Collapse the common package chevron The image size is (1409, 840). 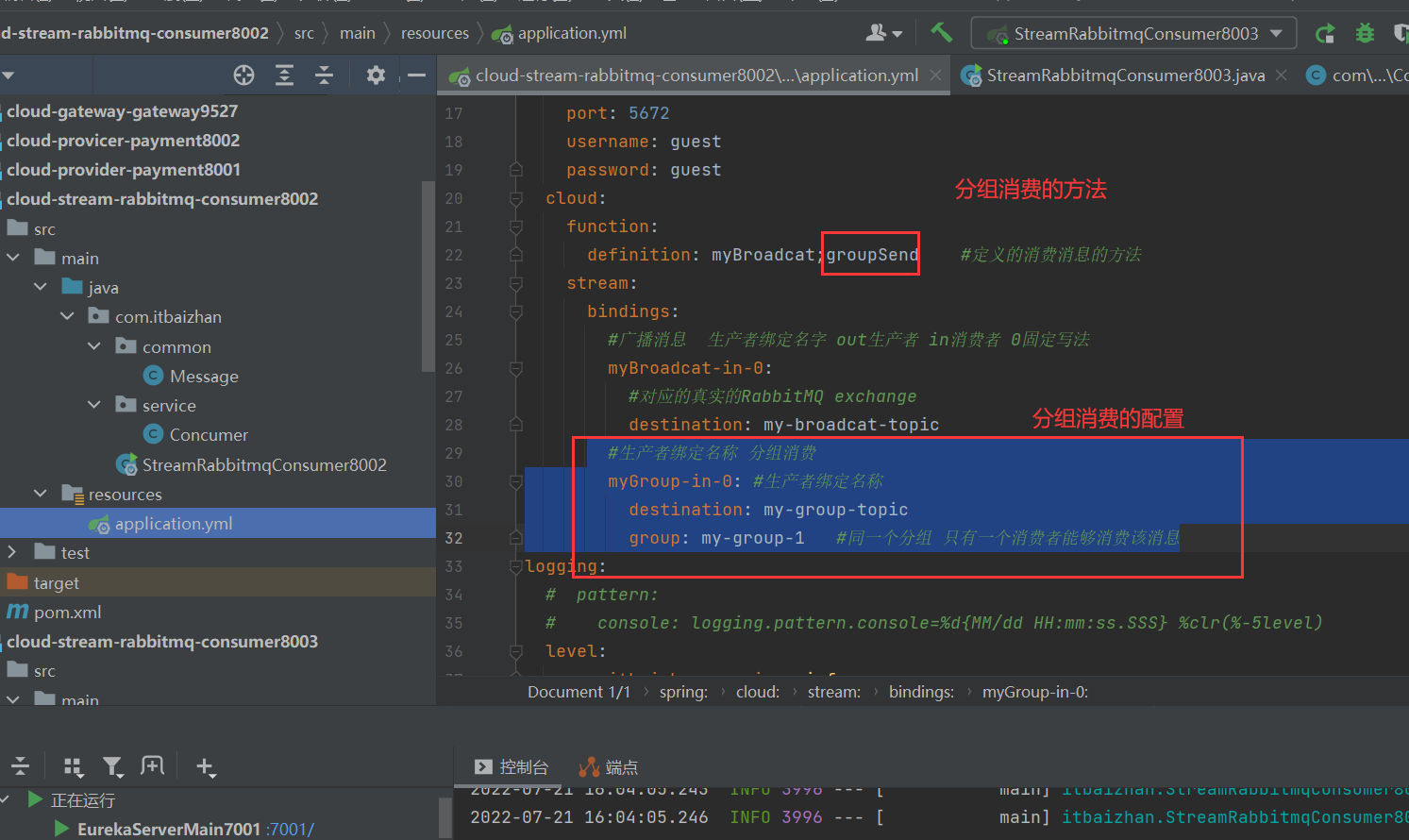(93, 346)
